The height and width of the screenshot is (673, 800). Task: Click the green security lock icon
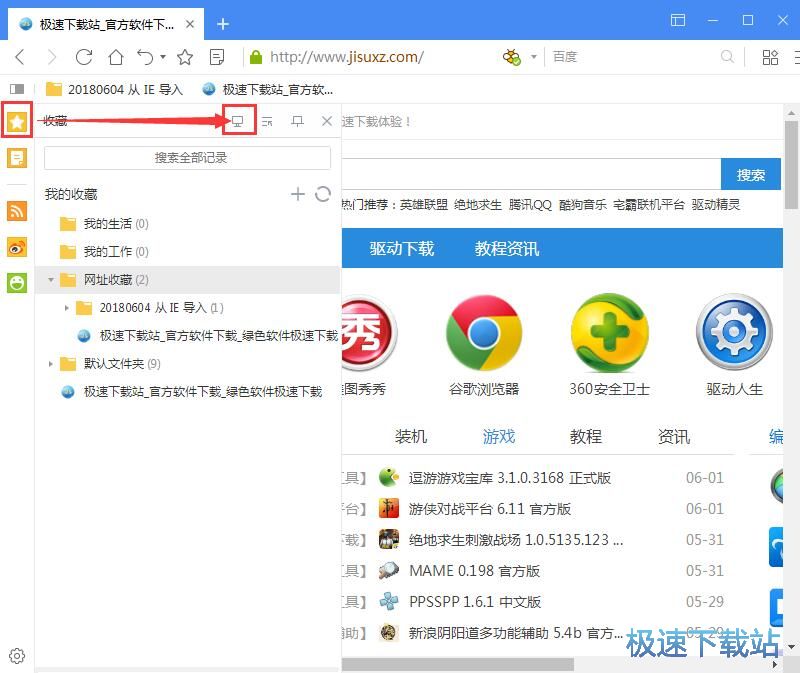(255, 57)
